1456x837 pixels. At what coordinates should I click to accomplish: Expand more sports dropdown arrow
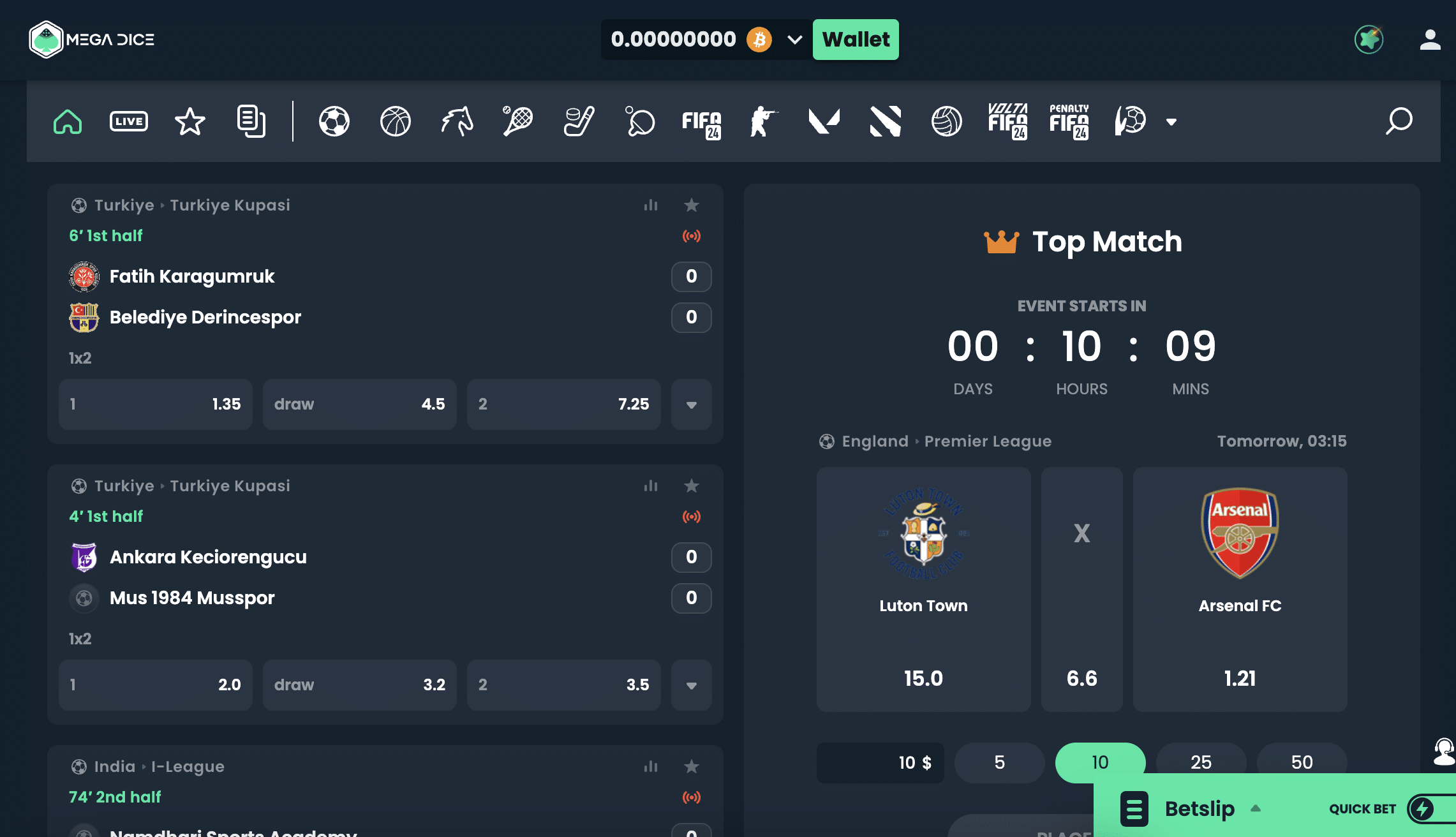[x=1171, y=122]
